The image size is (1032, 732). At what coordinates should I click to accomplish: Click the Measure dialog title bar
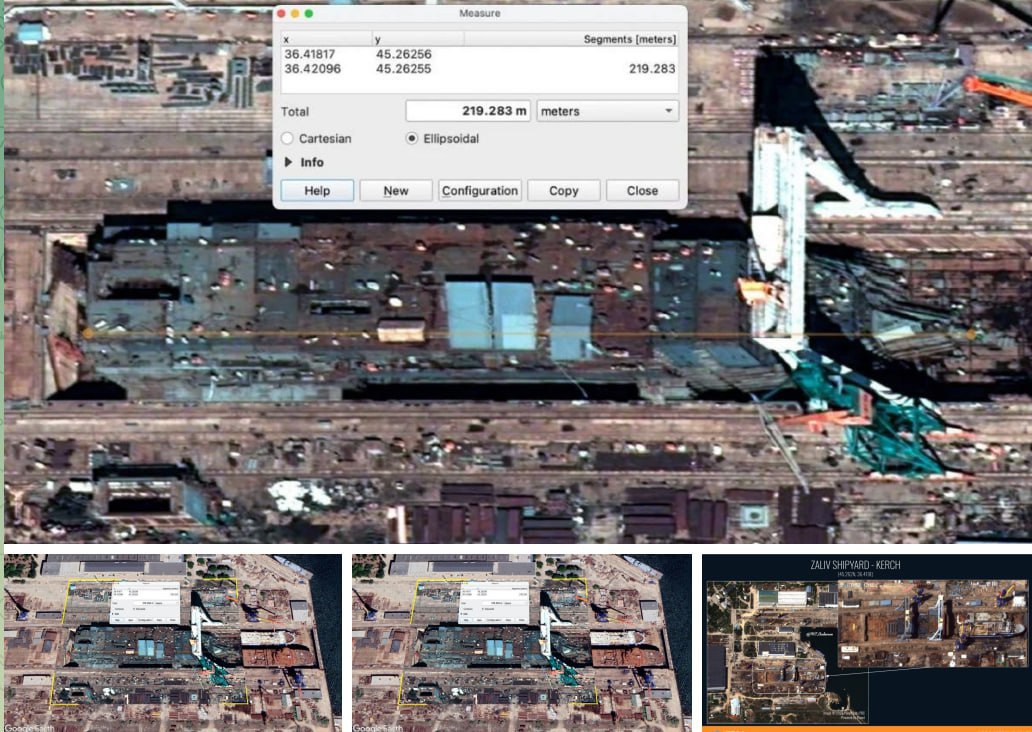click(480, 14)
